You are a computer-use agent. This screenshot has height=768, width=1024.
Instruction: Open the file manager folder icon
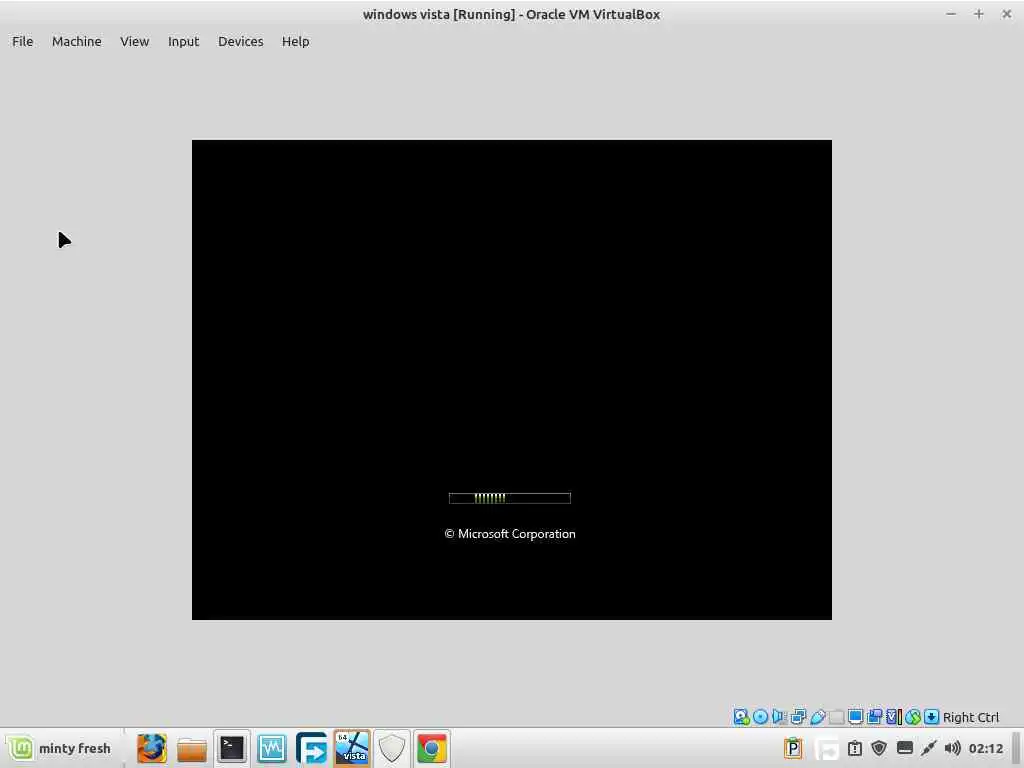tap(191, 749)
